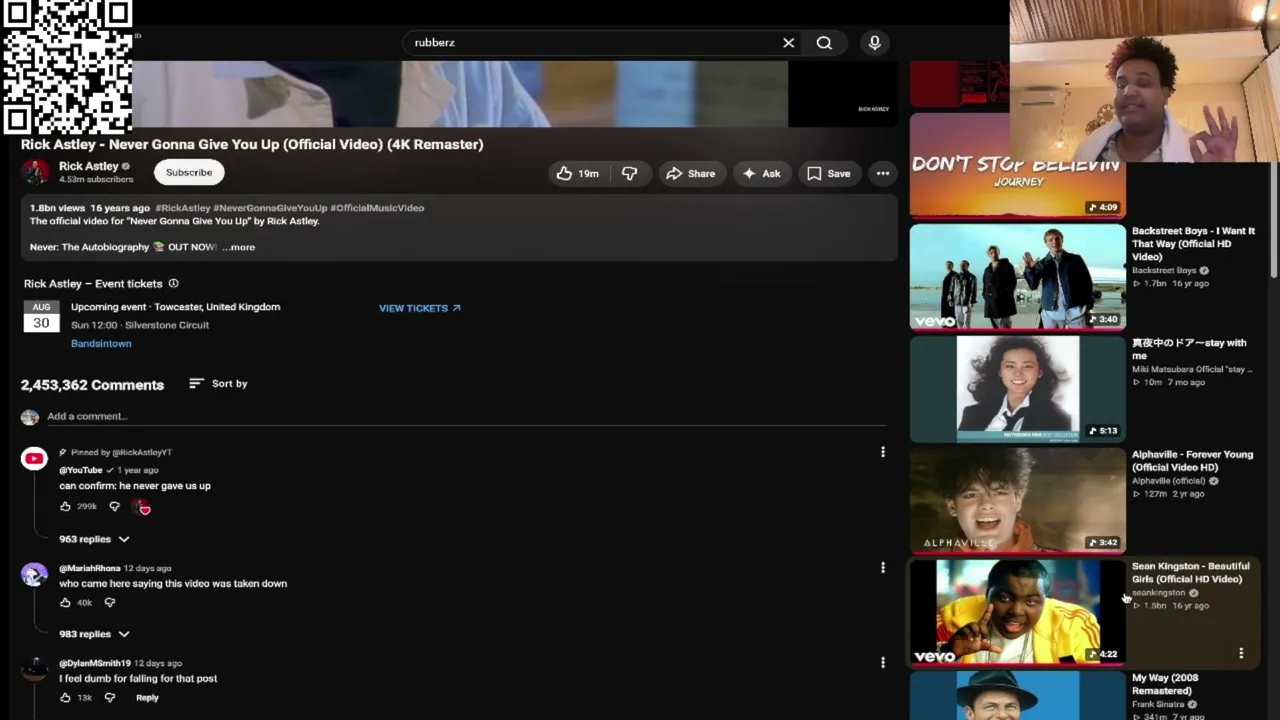Screen dimensions: 1280x720
Task: Open the #NeverGonnaGiveYouUp hashtag
Action: (x=270, y=208)
